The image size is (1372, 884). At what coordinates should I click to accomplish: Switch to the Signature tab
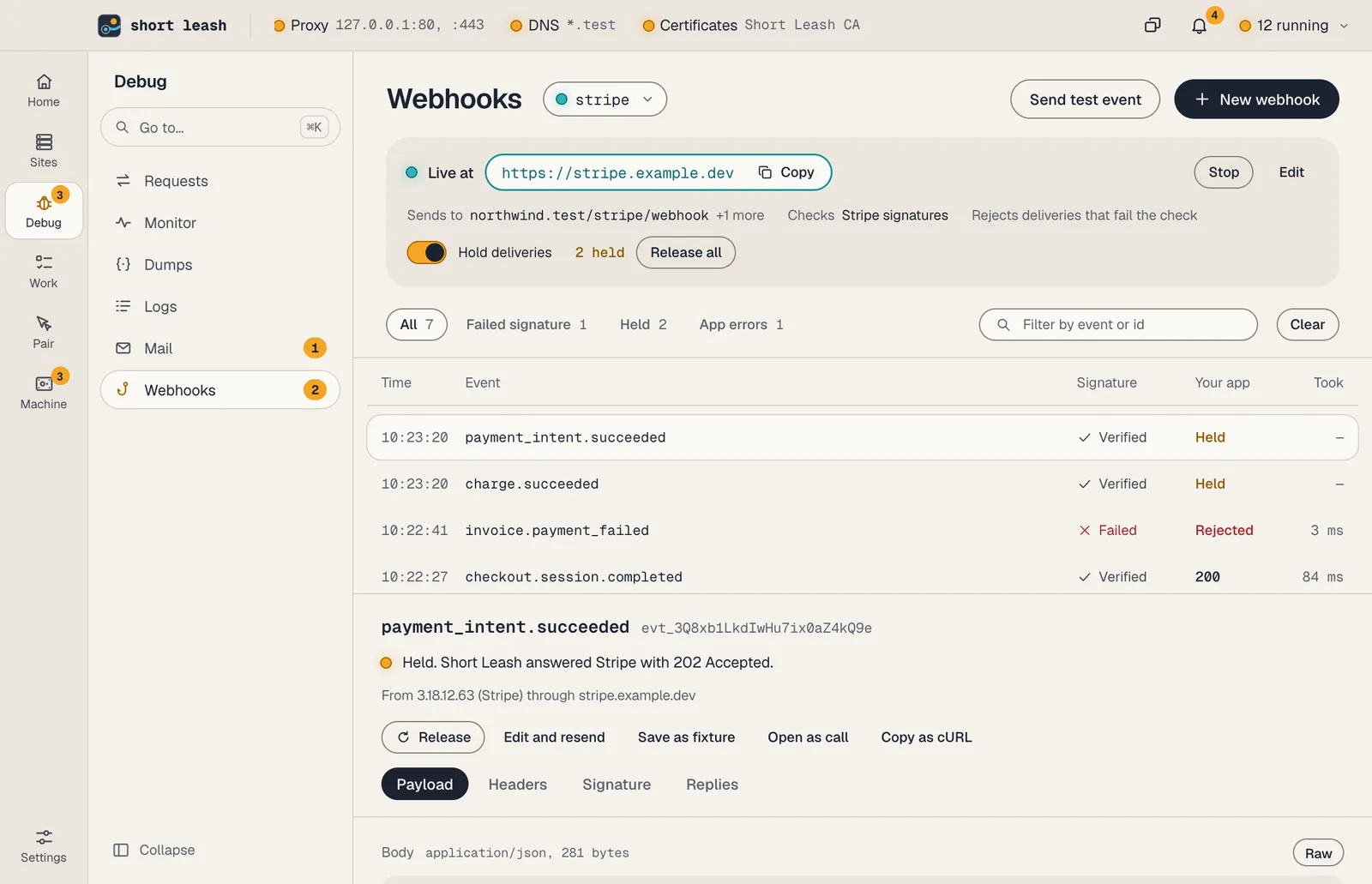[x=617, y=785]
